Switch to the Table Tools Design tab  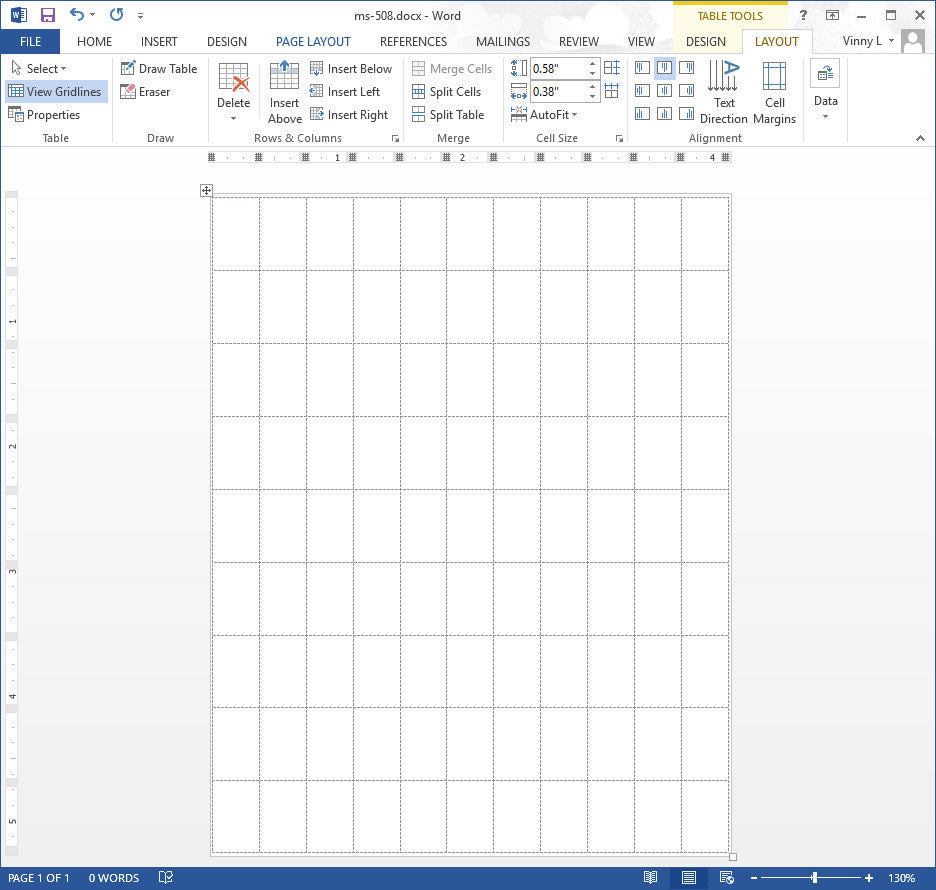[706, 41]
